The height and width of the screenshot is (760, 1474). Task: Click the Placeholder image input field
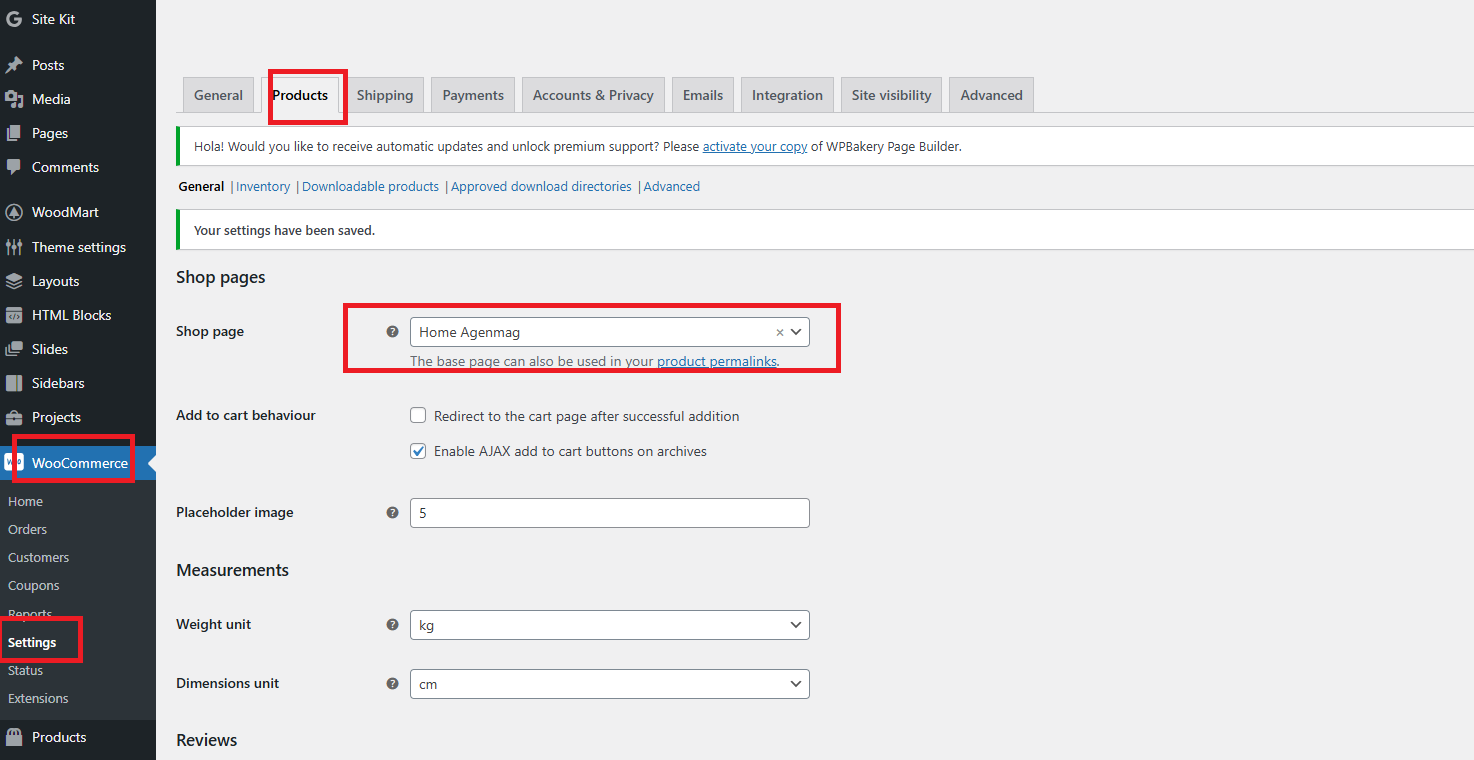coord(610,513)
